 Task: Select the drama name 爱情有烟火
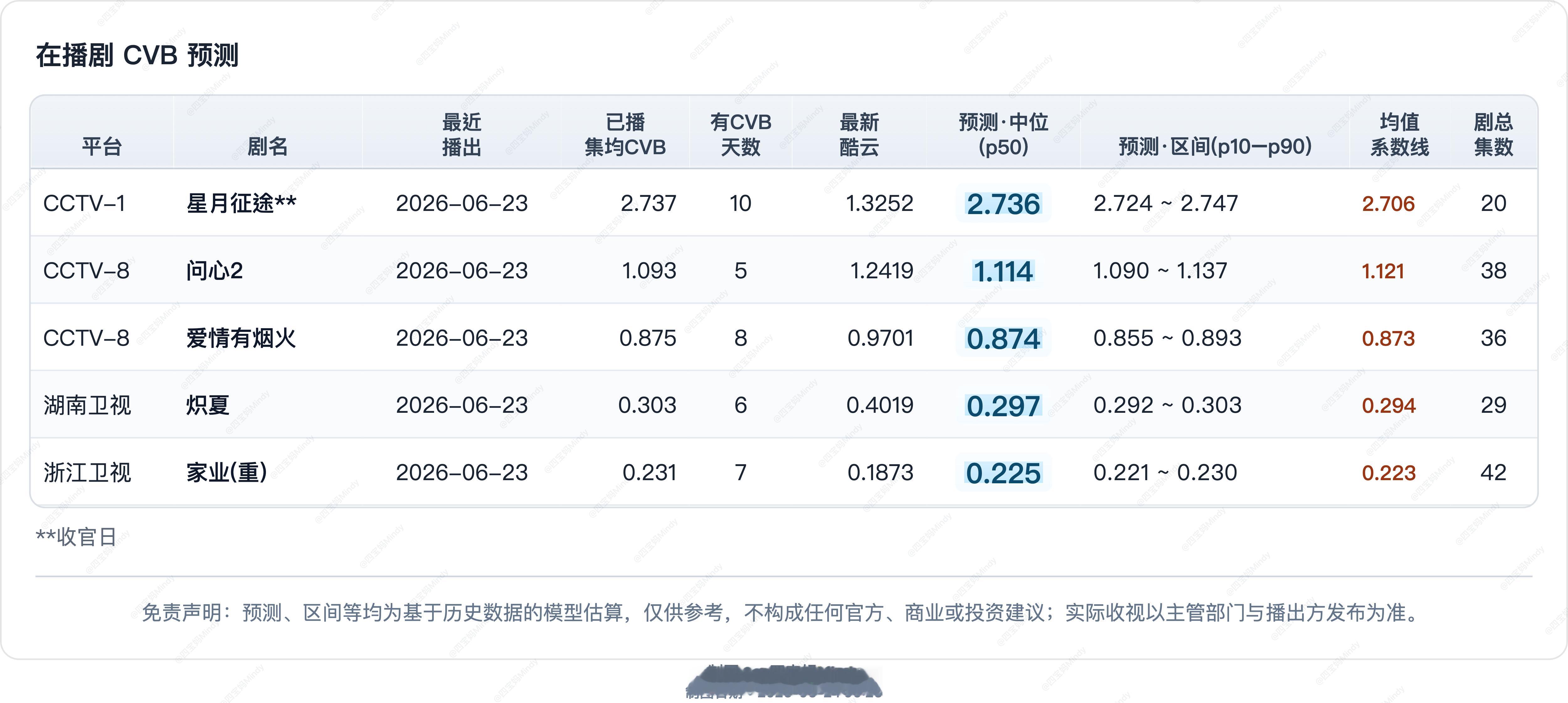pyautogui.click(x=241, y=338)
